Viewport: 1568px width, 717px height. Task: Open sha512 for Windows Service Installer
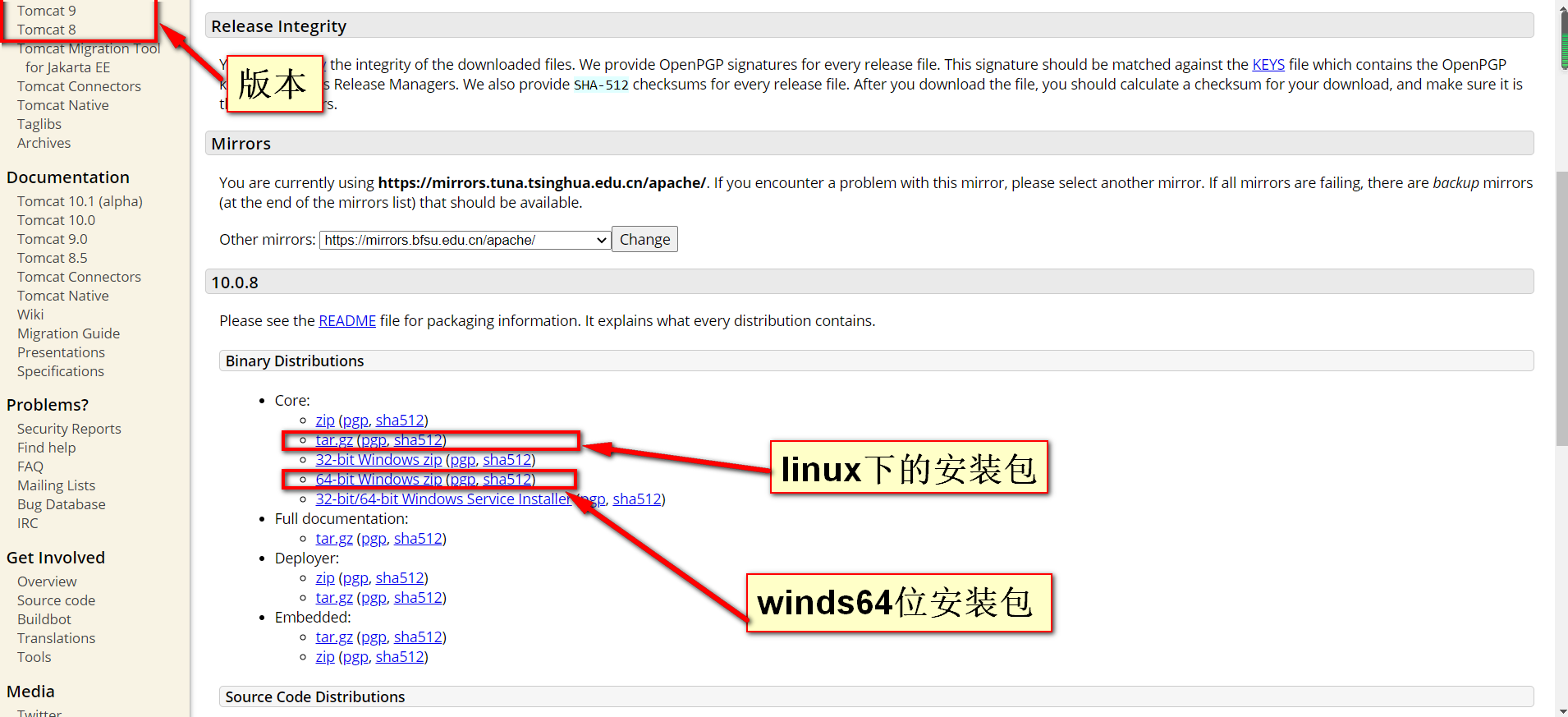click(637, 499)
